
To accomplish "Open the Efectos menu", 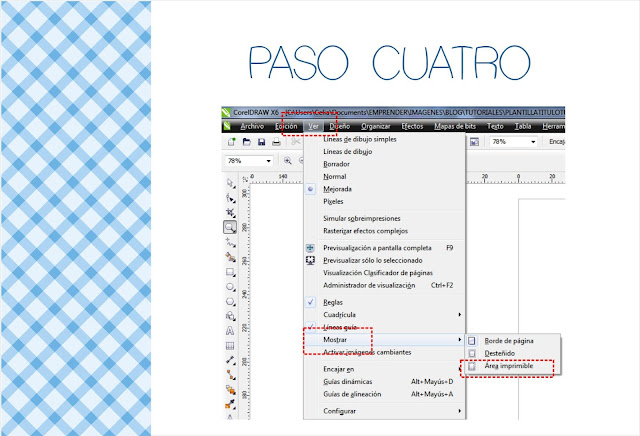I will [x=412, y=126].
